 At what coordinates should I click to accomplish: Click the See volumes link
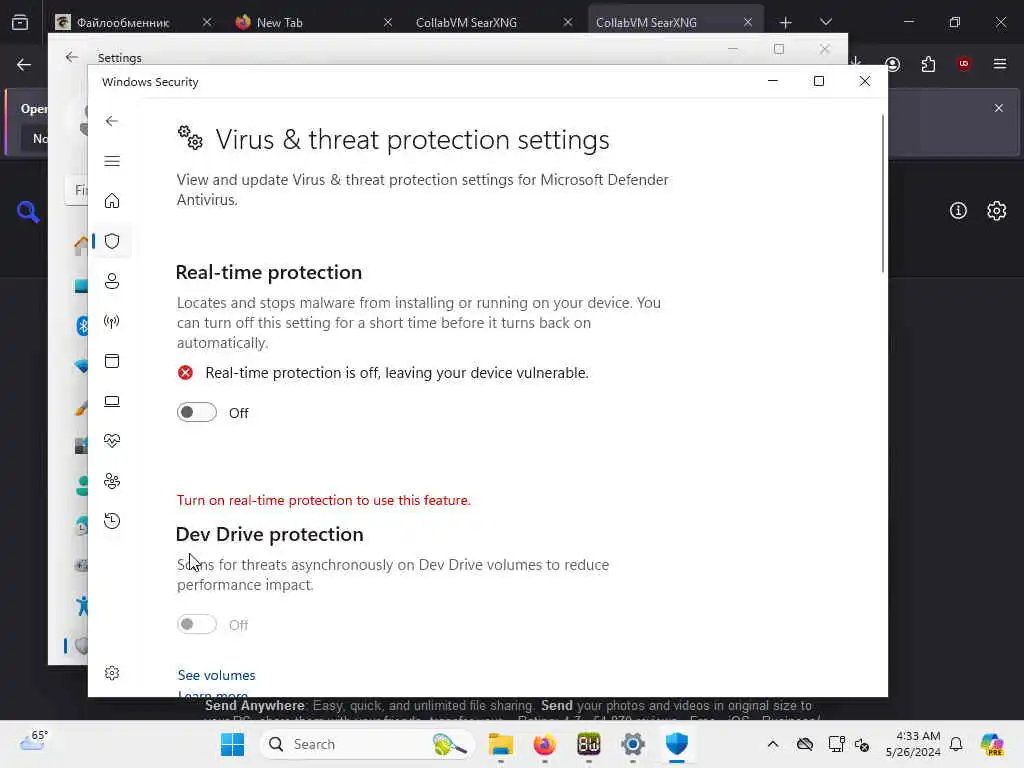pyautogui.click(x=216, y=675)
